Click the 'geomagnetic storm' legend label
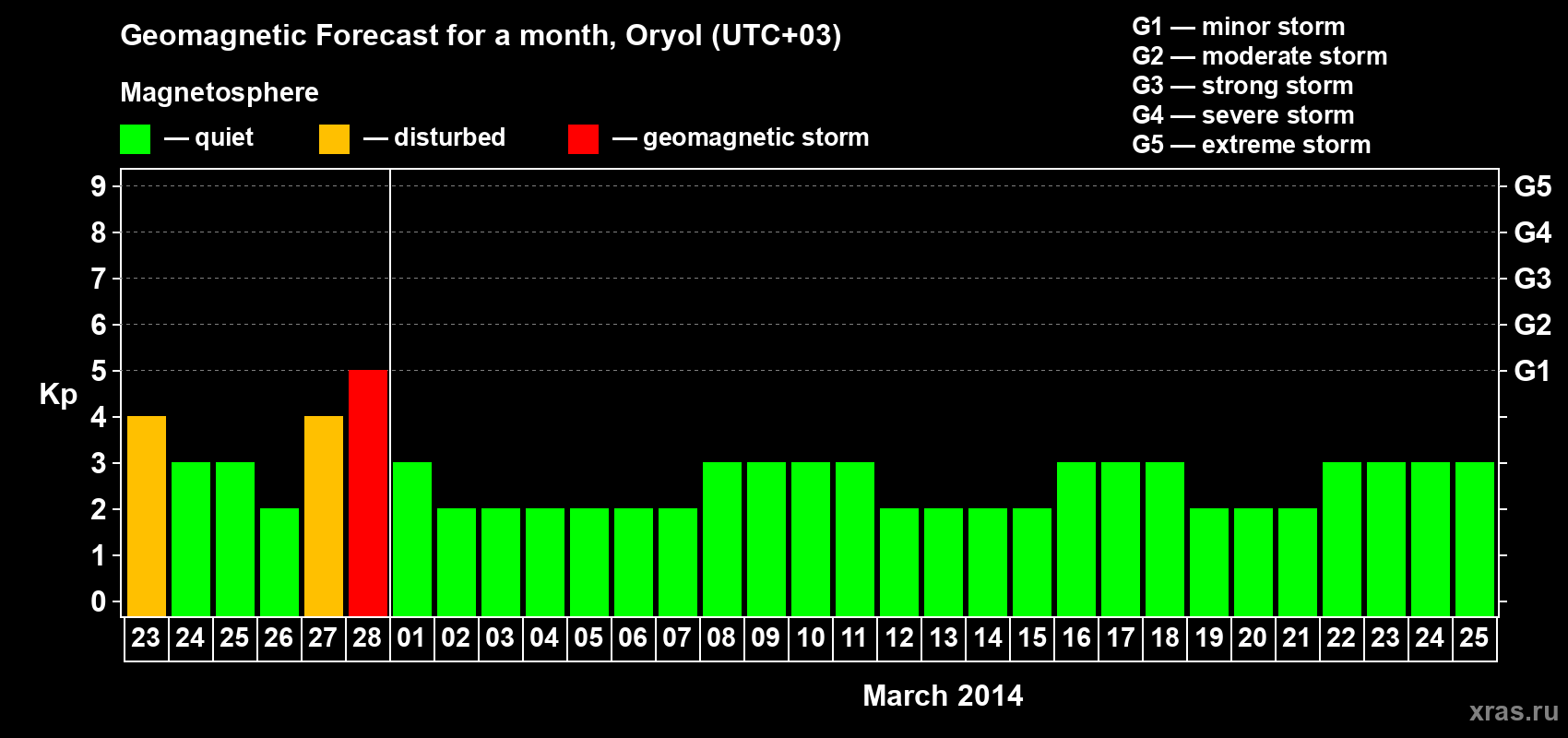Screen dimensions: 1568x738 tap(756, 138)
